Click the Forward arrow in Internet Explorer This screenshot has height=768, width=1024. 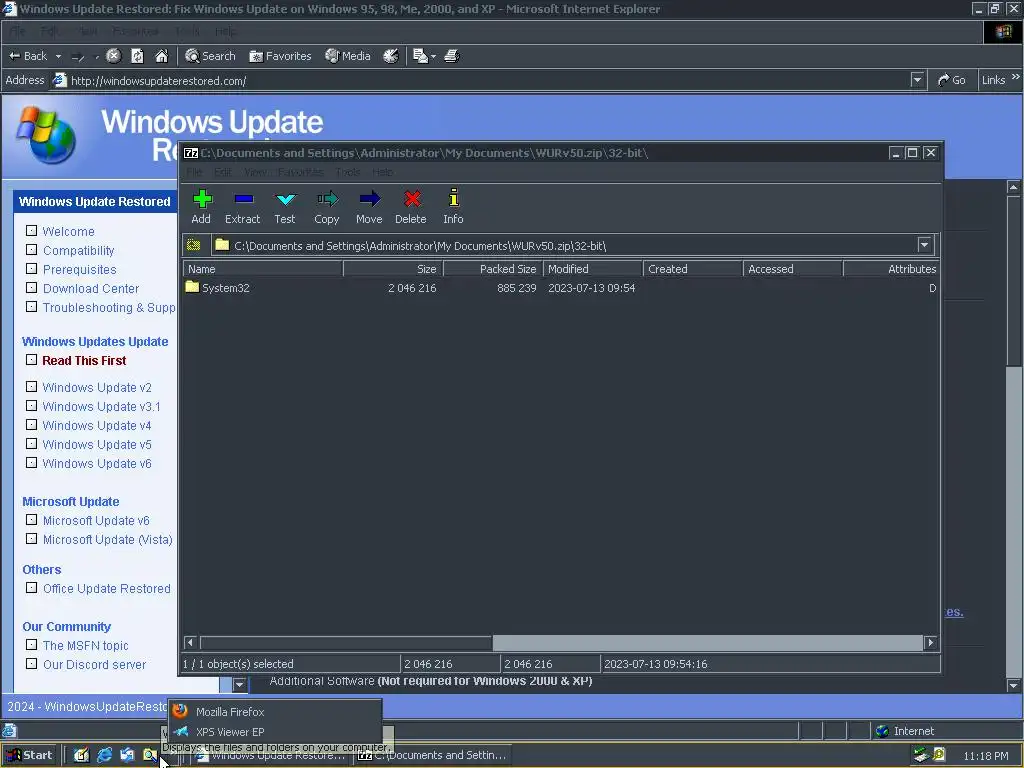point(78,57)
